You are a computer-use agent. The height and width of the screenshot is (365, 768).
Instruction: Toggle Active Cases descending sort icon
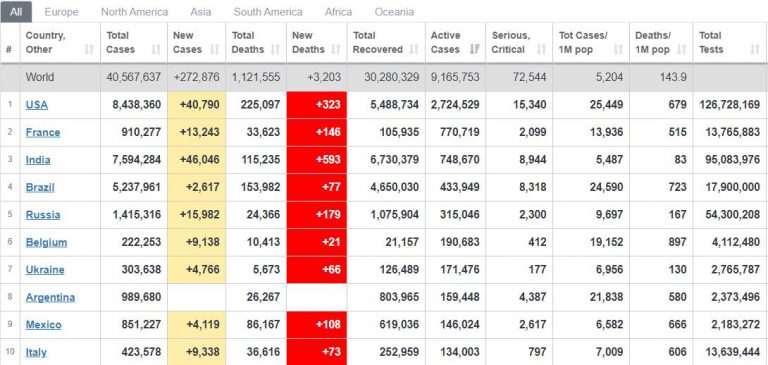click(474, 49)
